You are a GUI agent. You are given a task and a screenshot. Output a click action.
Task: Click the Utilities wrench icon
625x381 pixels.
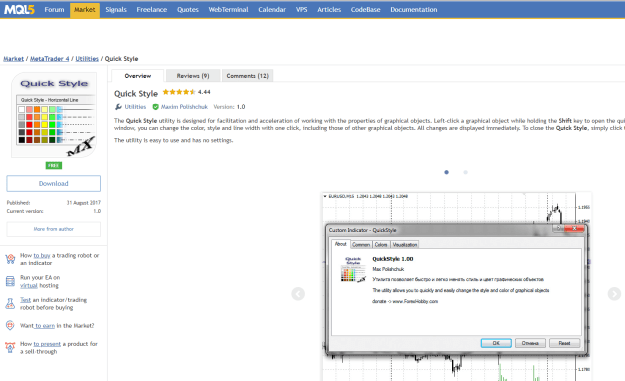[x=118, y=107]
